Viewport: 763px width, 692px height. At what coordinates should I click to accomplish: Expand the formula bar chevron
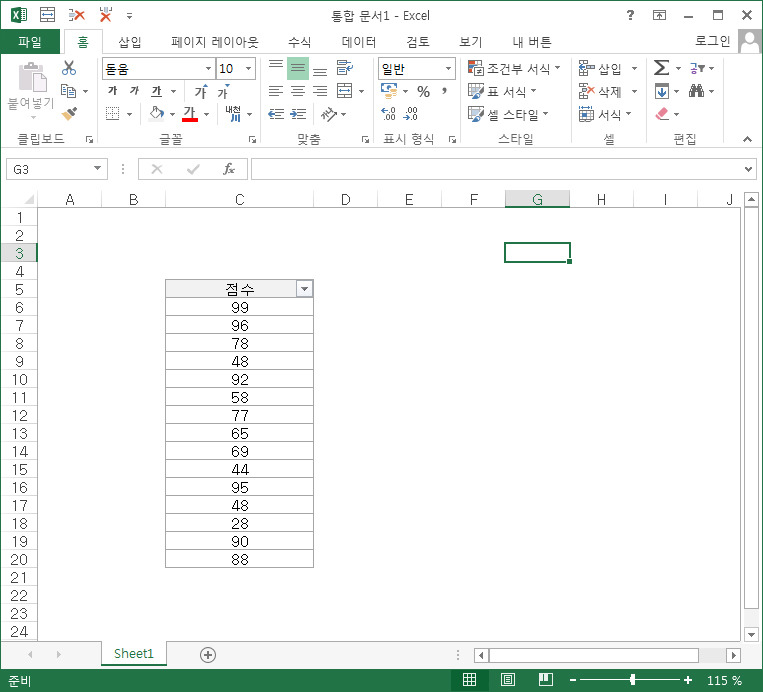(748, 169)
